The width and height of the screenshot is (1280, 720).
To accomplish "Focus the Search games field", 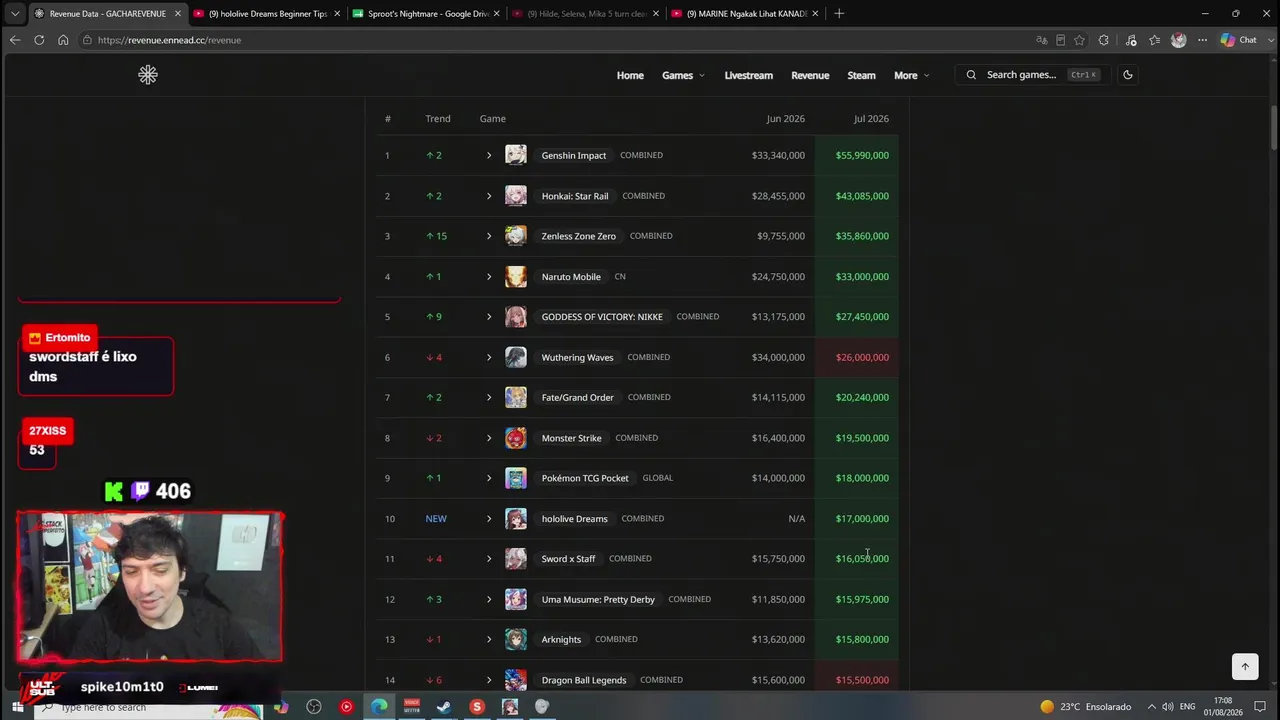I will (x=1031, y=75).
